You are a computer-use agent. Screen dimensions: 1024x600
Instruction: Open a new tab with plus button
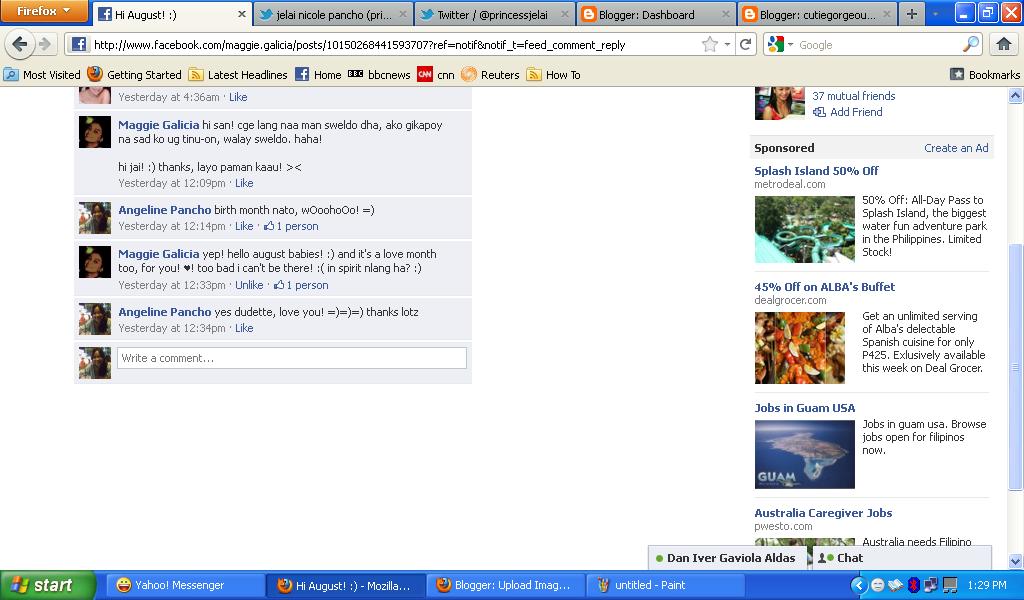click(912, 14)
